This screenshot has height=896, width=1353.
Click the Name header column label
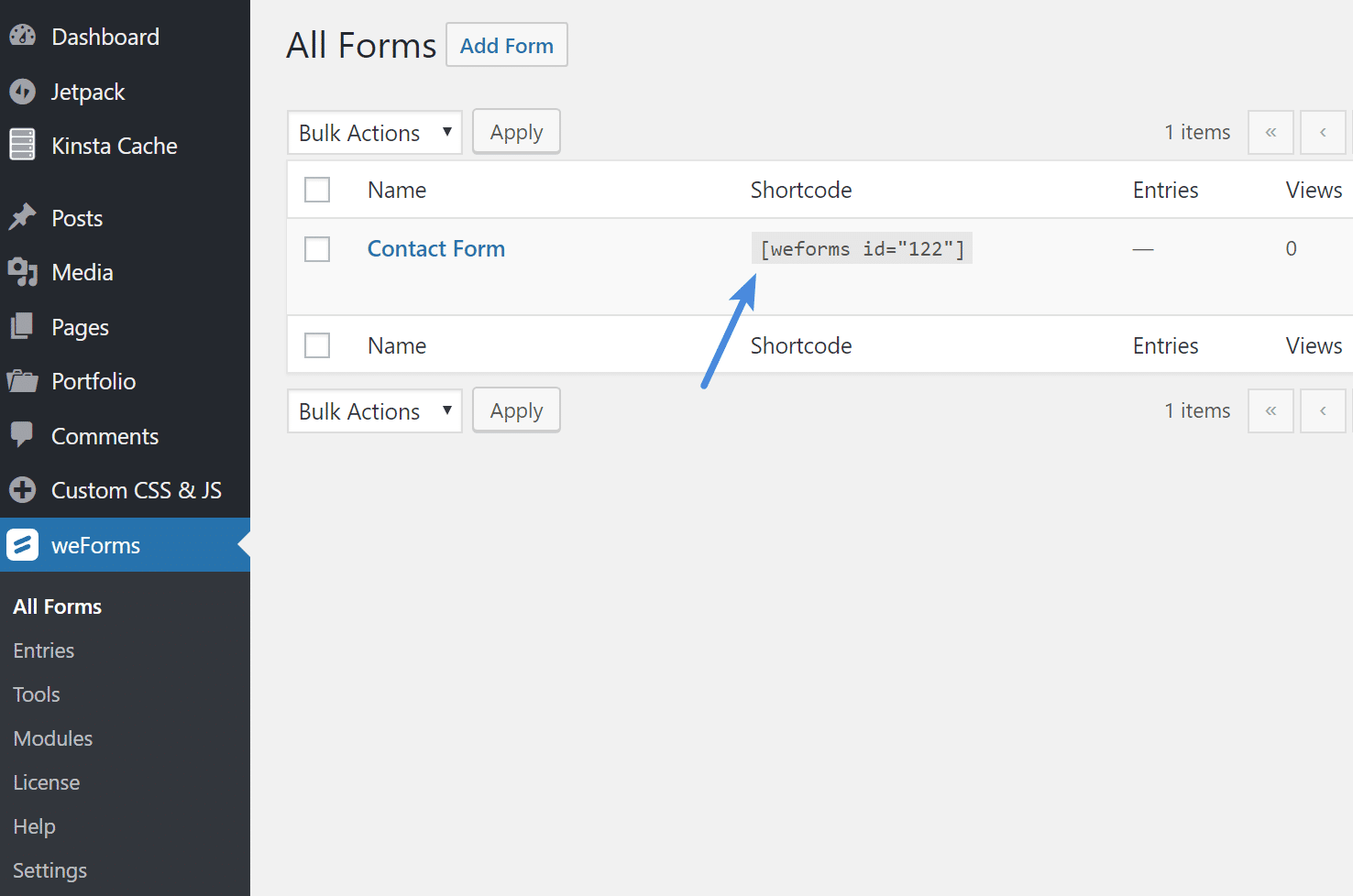coord(397,190)
